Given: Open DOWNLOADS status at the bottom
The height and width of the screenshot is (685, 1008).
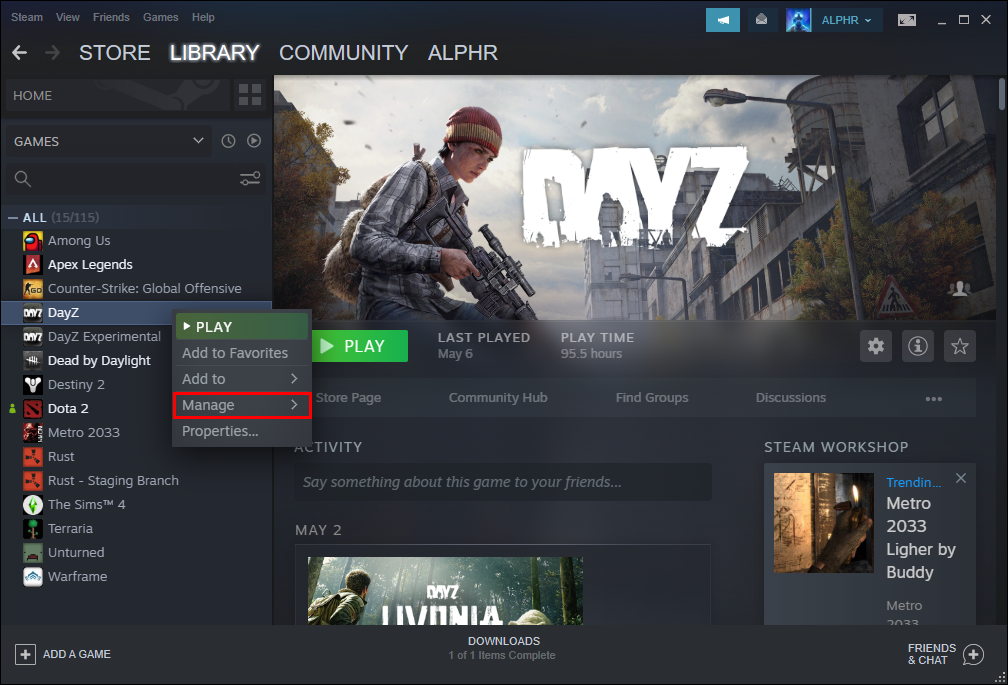Looking at the screenshot, I should click(x=503, y=648).
